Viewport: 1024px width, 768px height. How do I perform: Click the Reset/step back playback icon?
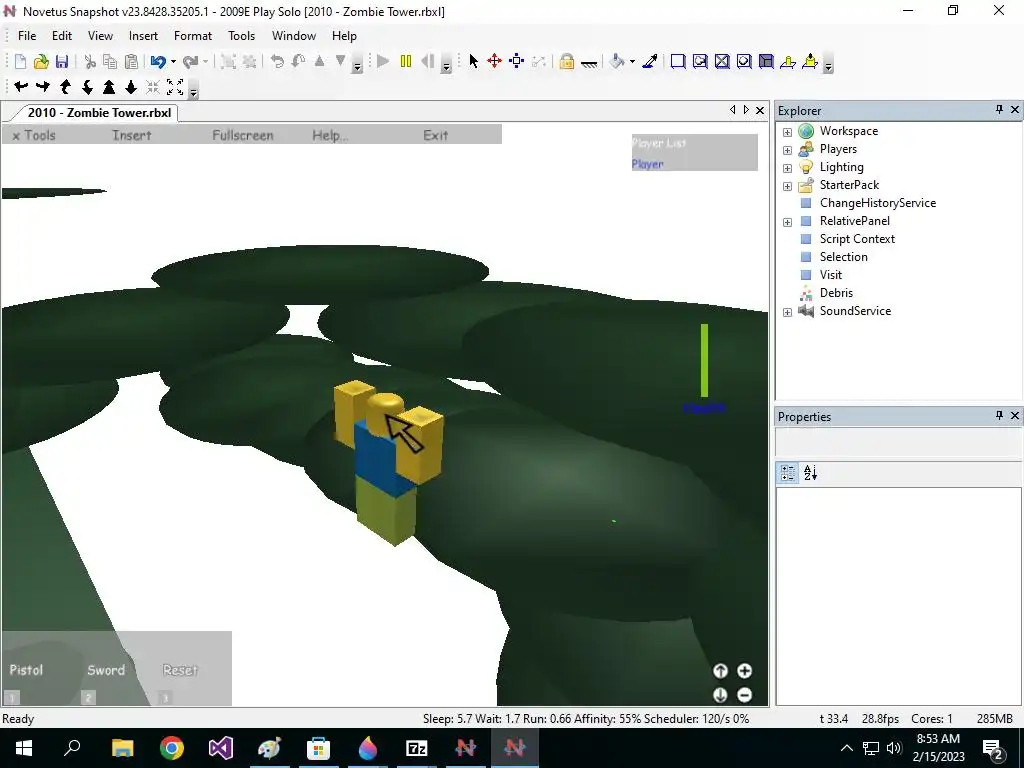tap(428, 61)
